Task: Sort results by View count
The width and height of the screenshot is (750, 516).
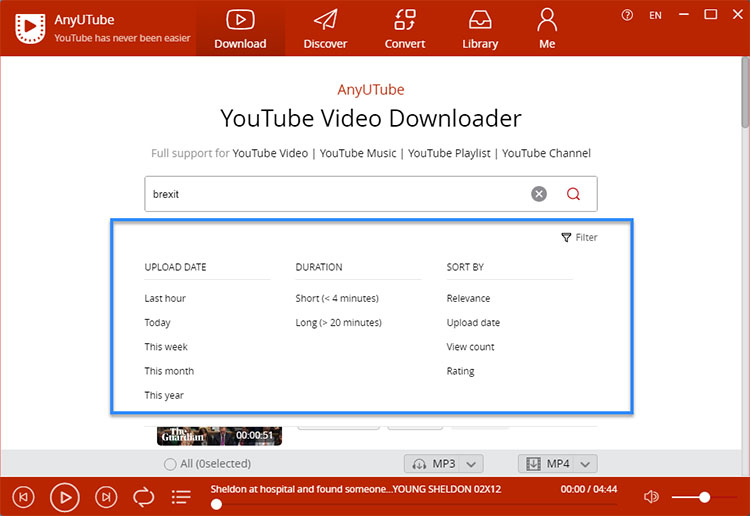Action: point(470,347)
